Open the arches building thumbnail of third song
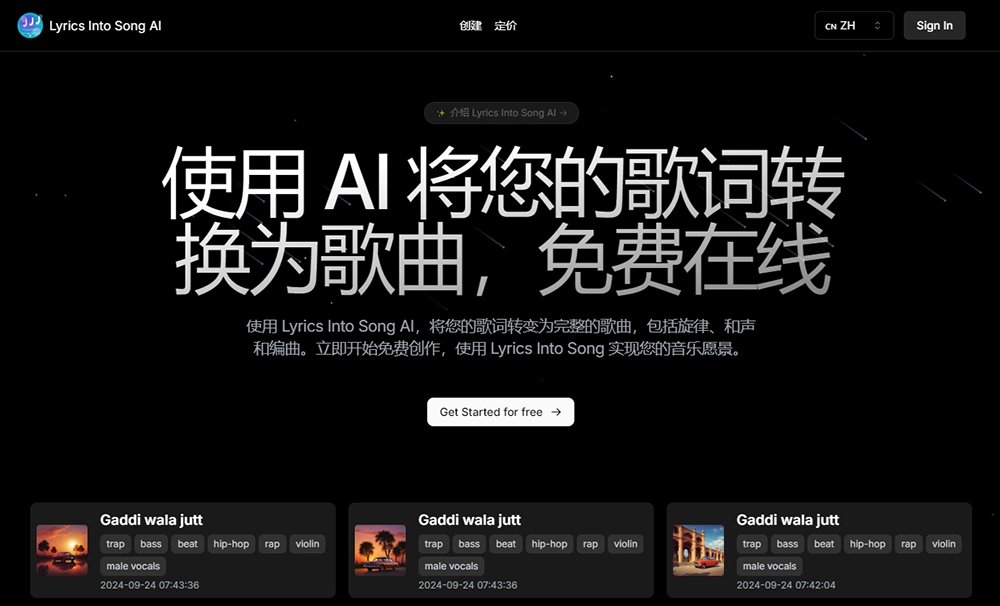 (698, 550)
